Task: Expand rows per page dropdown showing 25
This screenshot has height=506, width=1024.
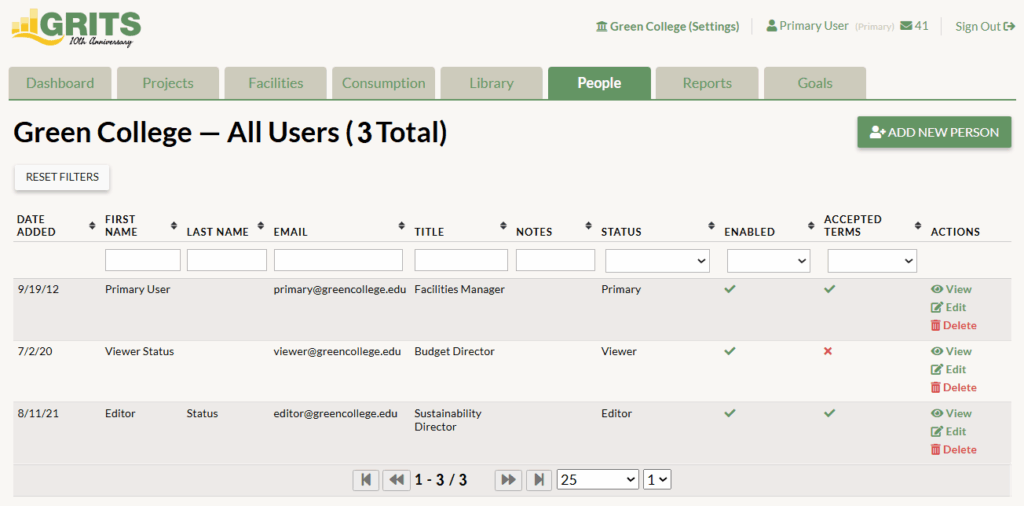Action: pyautogui.click(x=597, y=480)
